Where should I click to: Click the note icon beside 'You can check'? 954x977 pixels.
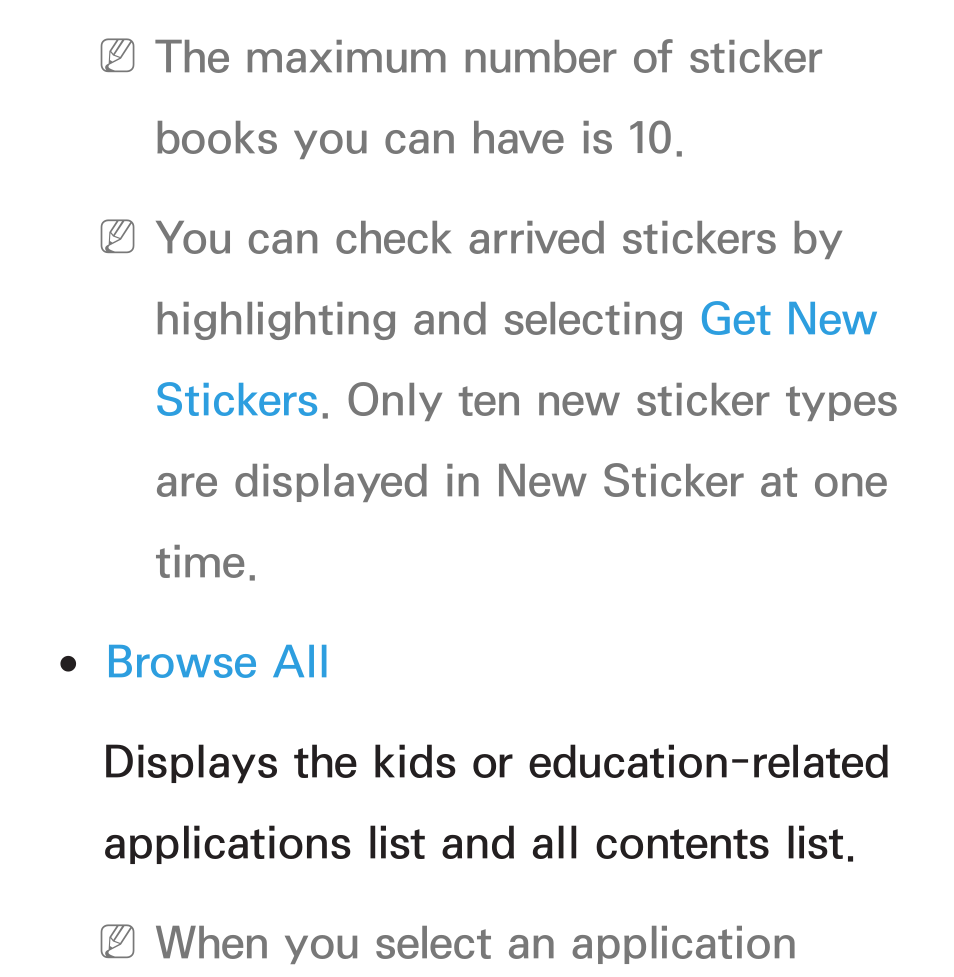coord(117,237)
